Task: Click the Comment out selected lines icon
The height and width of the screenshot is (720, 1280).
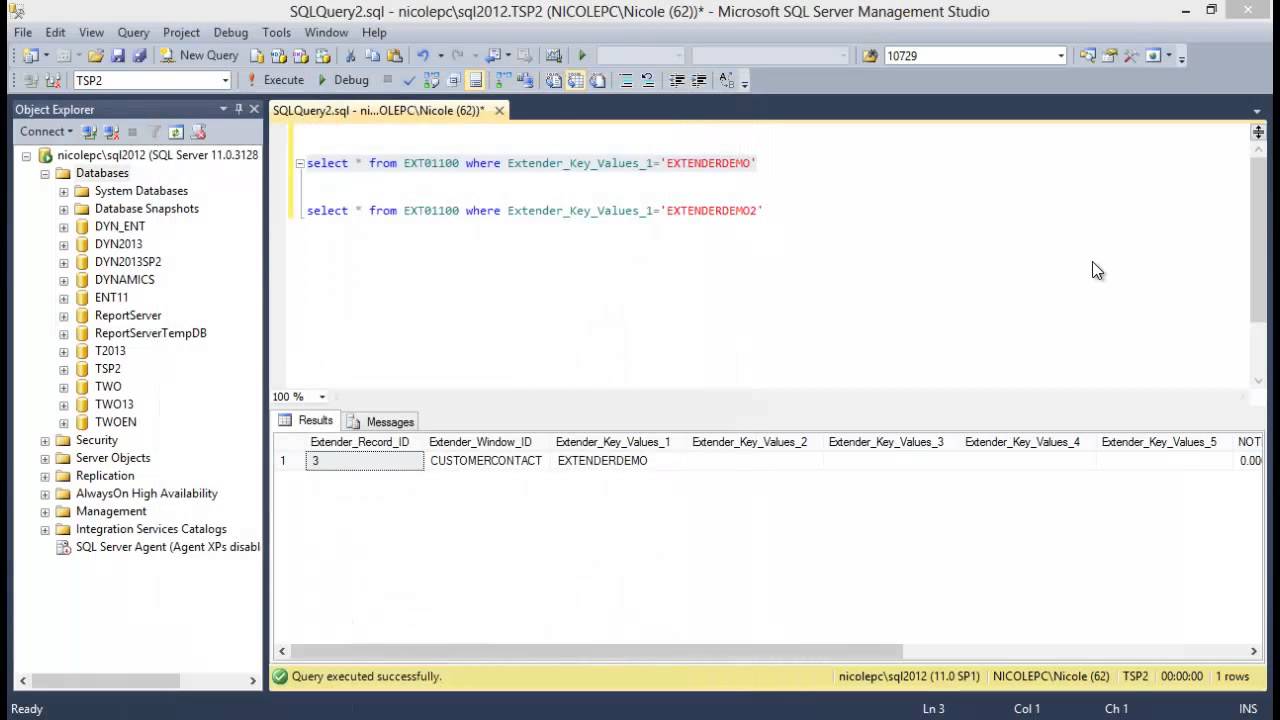Action: click(x=626, y=80)
